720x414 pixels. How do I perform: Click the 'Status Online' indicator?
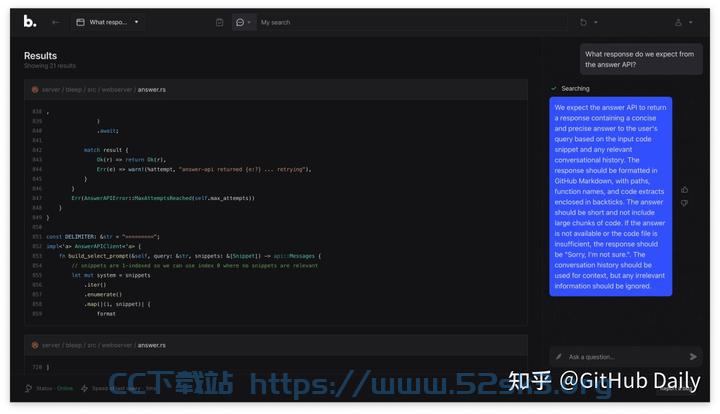tap(50, 388)
